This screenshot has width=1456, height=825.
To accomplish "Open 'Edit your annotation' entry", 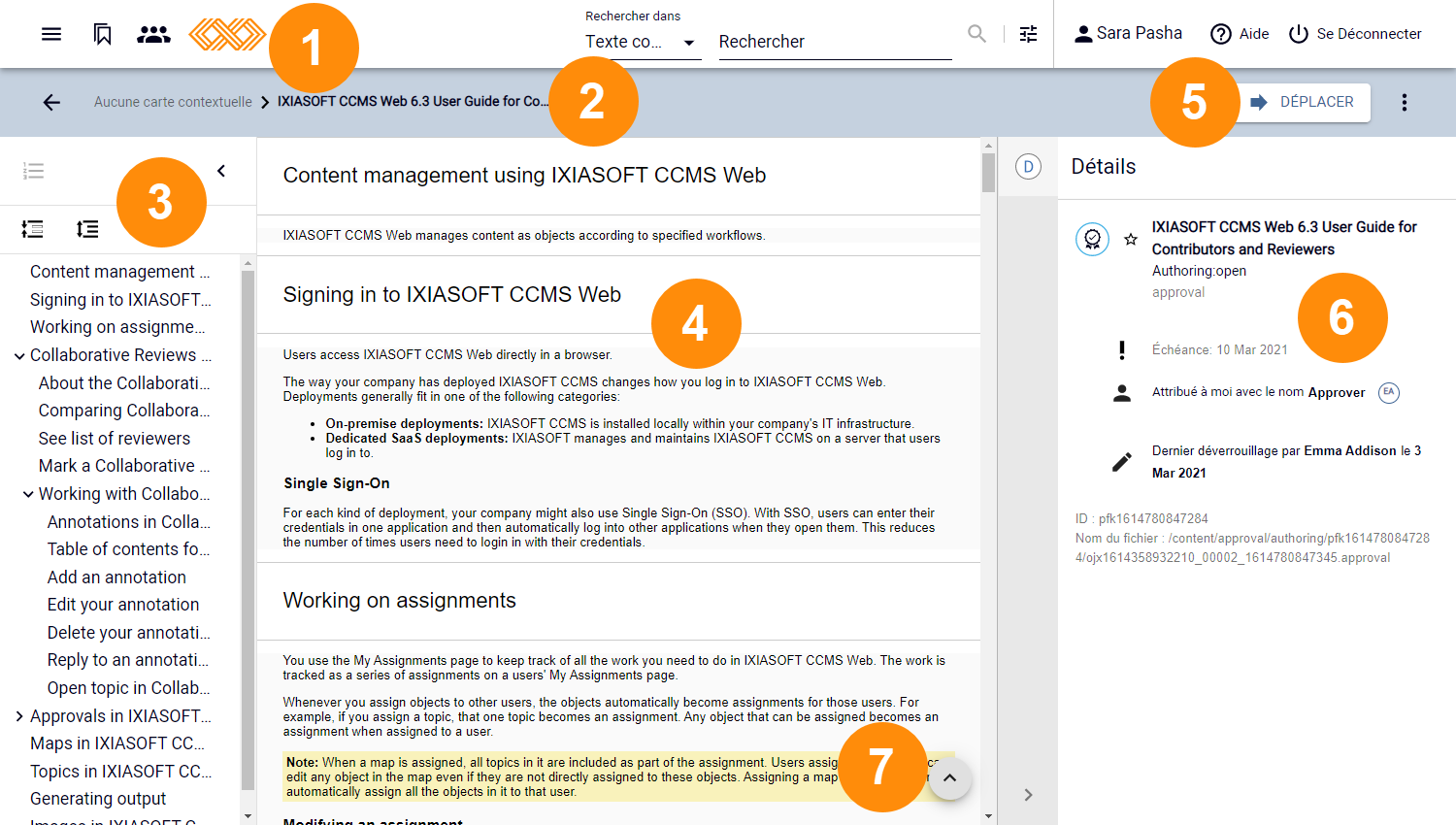I will point(123,605).
